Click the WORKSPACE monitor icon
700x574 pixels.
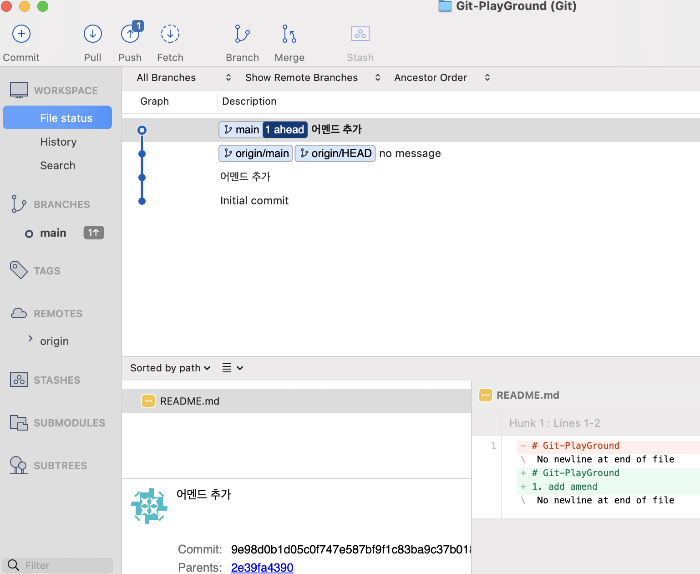pos(19,90)
